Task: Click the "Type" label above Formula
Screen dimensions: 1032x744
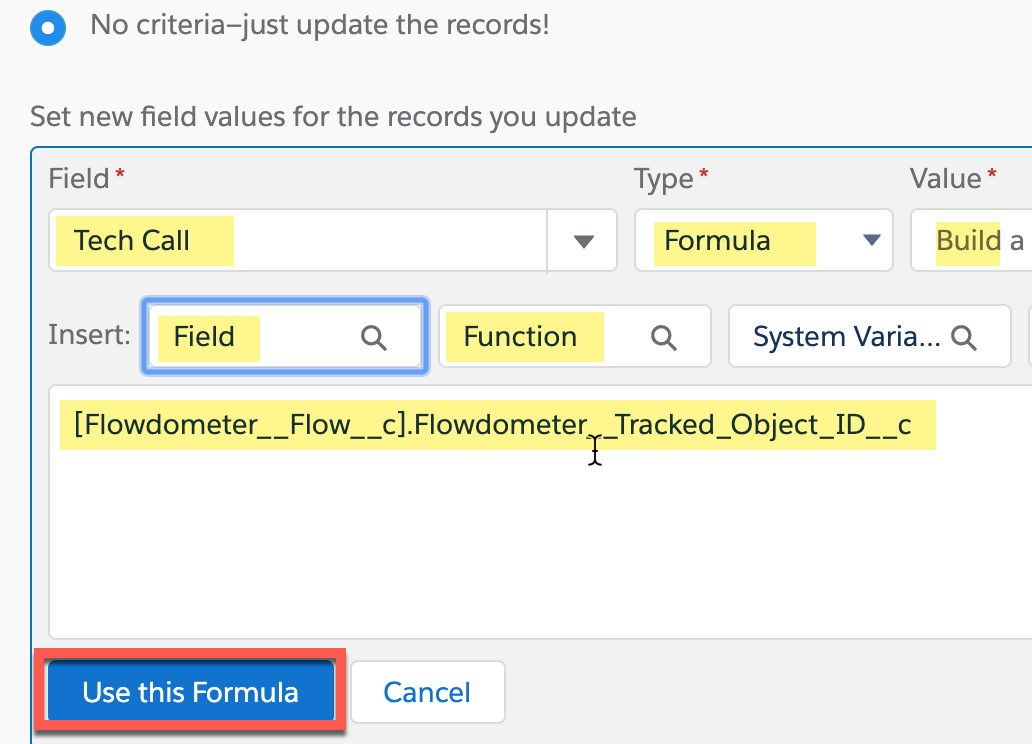Action: pos(664,179)
